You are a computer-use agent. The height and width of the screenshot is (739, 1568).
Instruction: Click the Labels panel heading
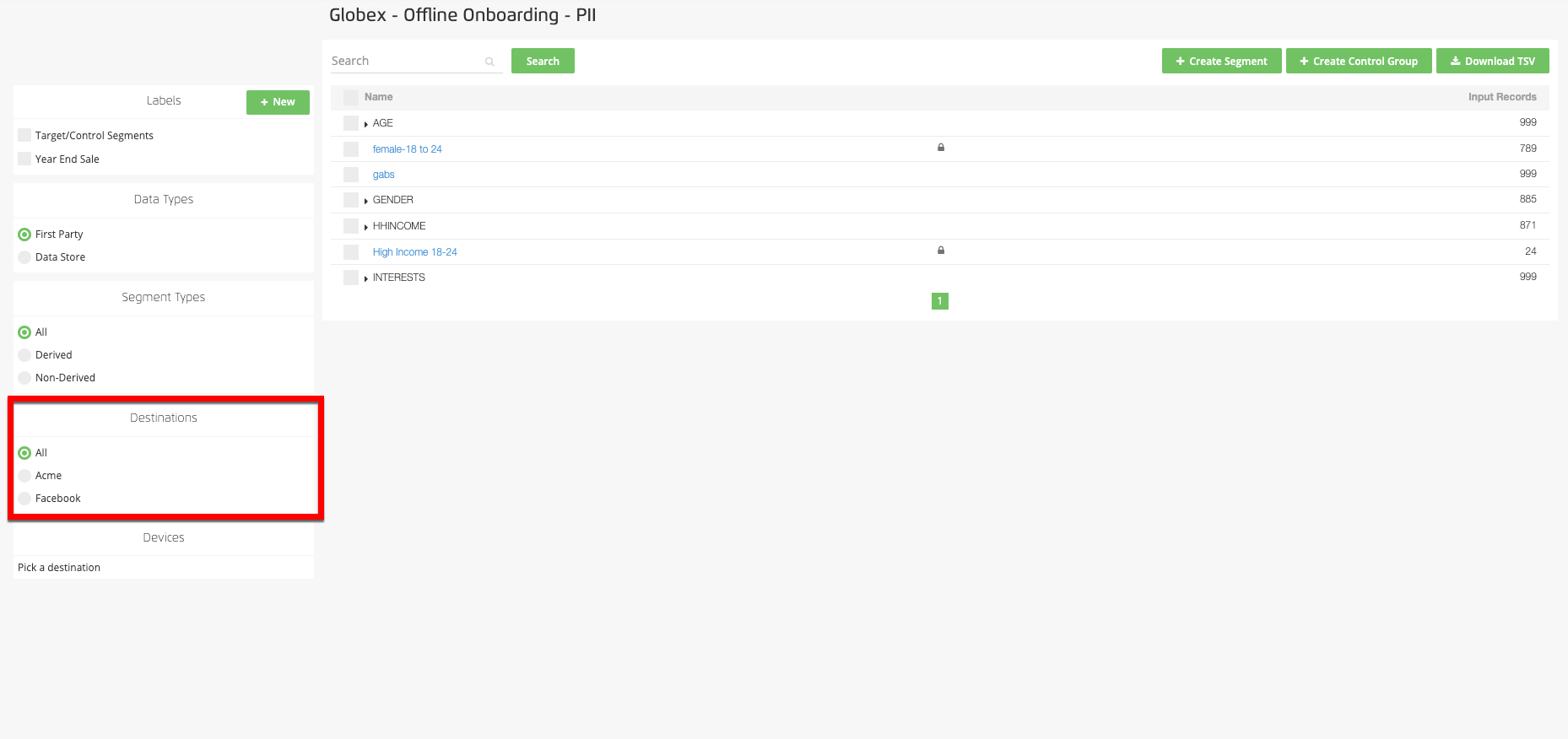click(x=163, y=100)
